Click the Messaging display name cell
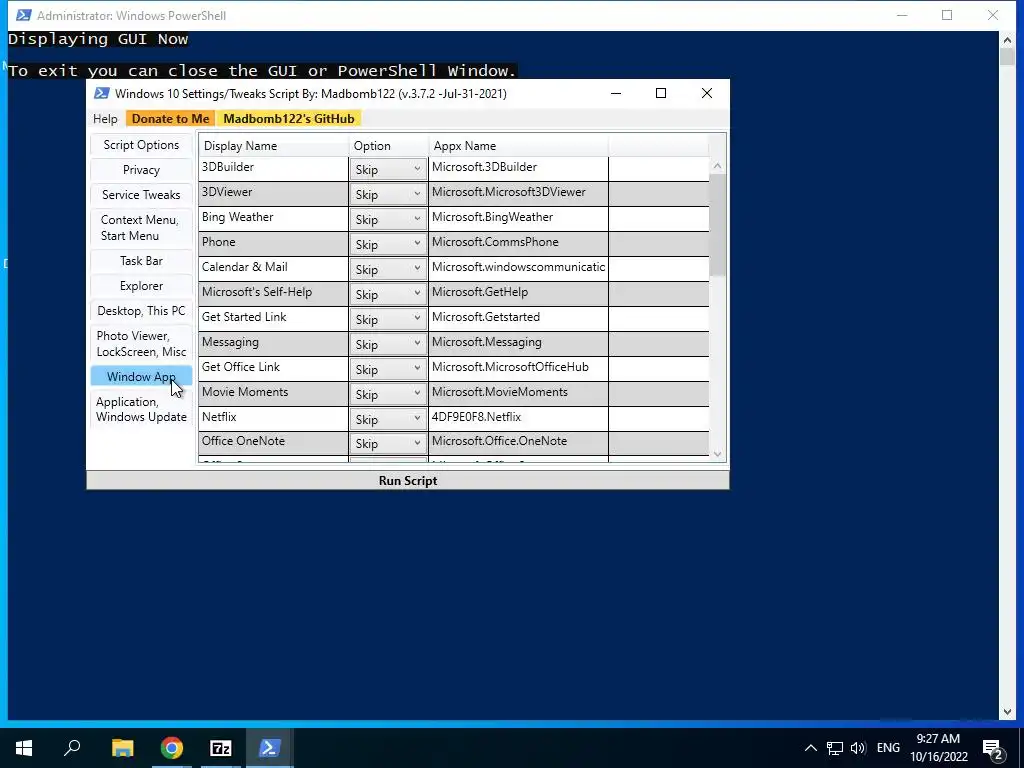The image size is (1024, 768). pos(273,343)
